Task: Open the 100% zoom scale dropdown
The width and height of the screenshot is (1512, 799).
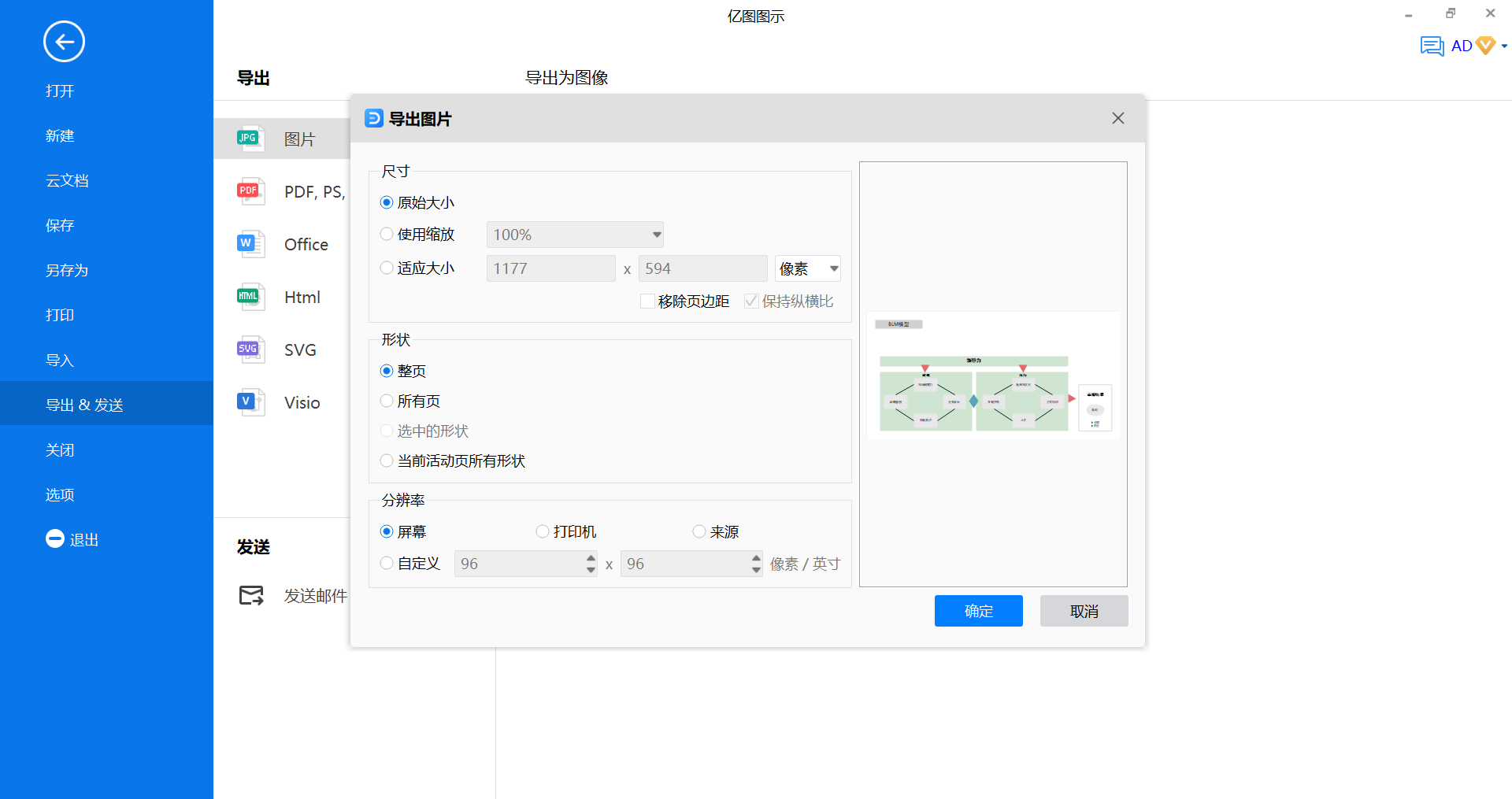Action: 575,235
